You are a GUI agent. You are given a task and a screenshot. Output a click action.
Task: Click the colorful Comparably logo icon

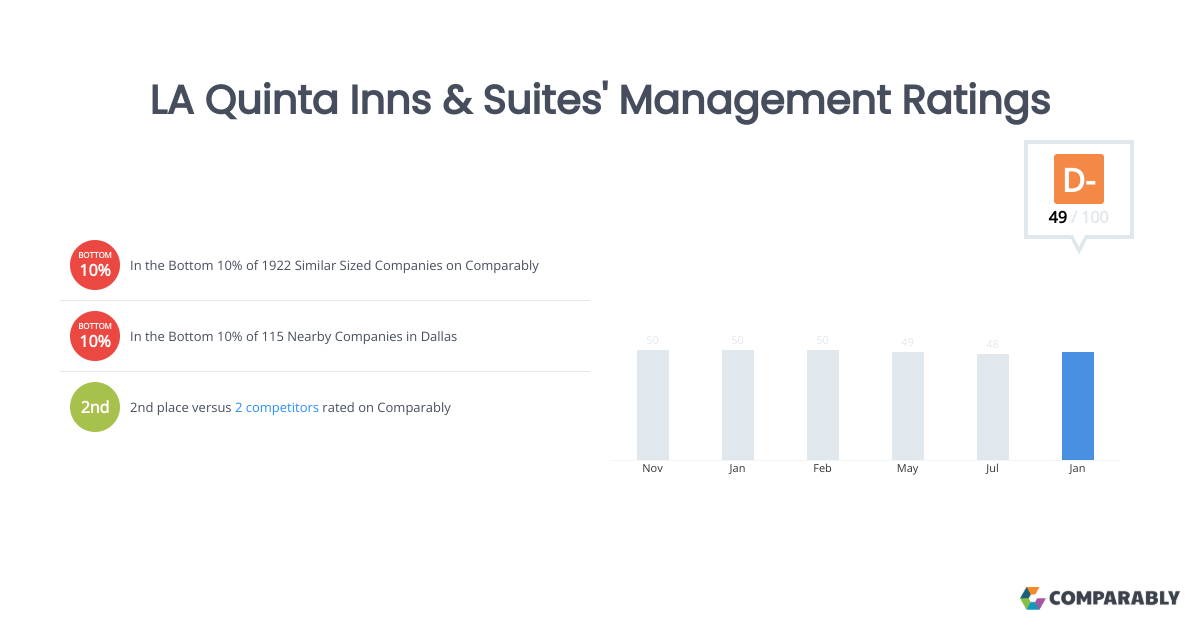[x=1032, y=598]
